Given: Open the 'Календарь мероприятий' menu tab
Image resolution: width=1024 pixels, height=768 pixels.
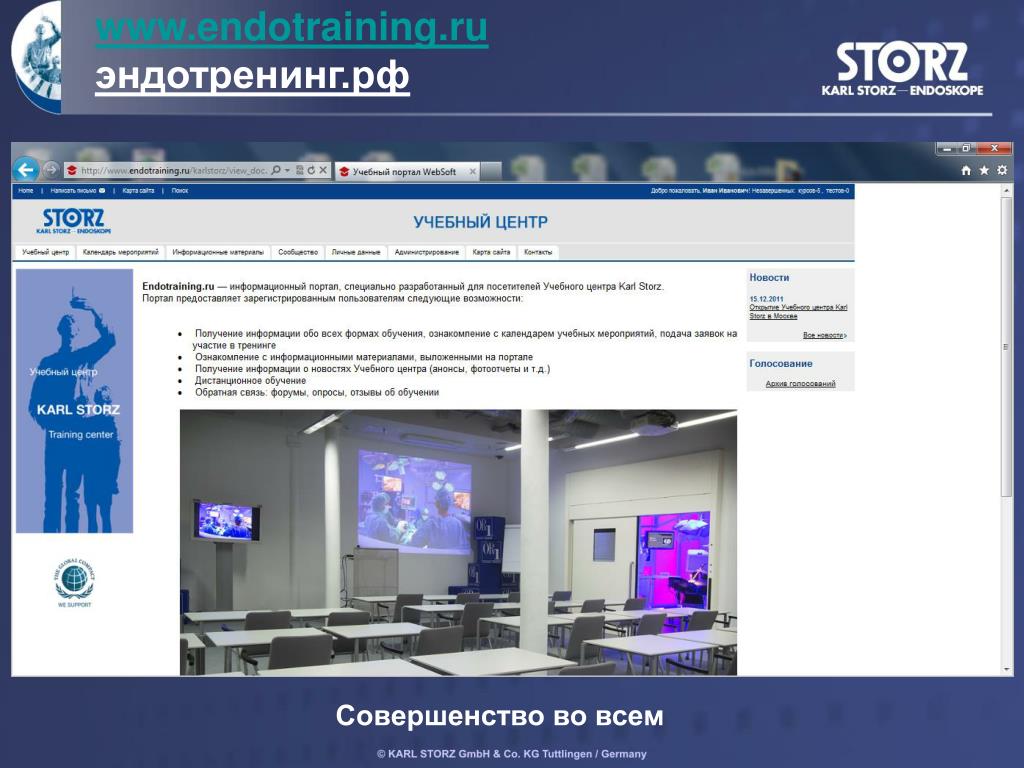Looking at the screenshot, I should tap(120, 252).
